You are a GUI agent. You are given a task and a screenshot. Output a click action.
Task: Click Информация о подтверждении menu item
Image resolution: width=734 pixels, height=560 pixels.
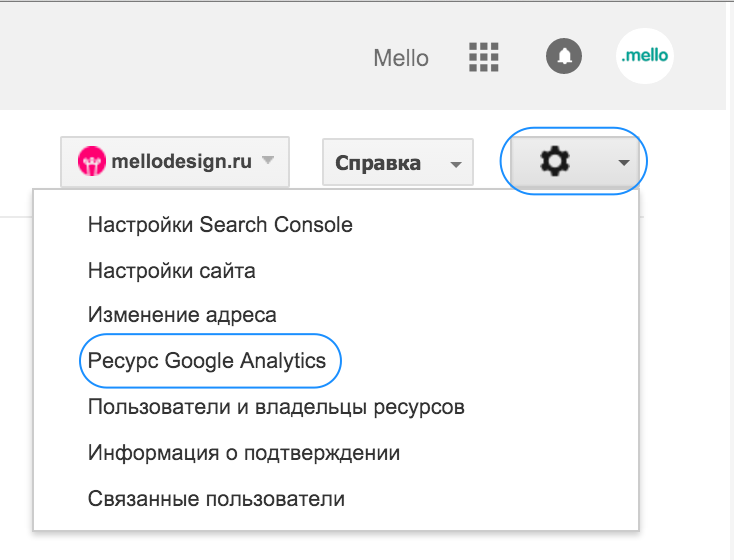click(244, 453)
